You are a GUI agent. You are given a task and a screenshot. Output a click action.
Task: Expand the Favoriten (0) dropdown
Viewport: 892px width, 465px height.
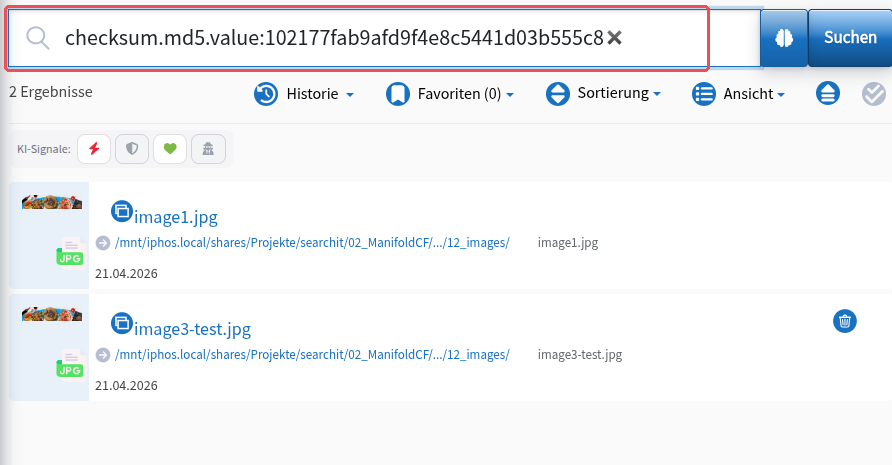point(450,94)
